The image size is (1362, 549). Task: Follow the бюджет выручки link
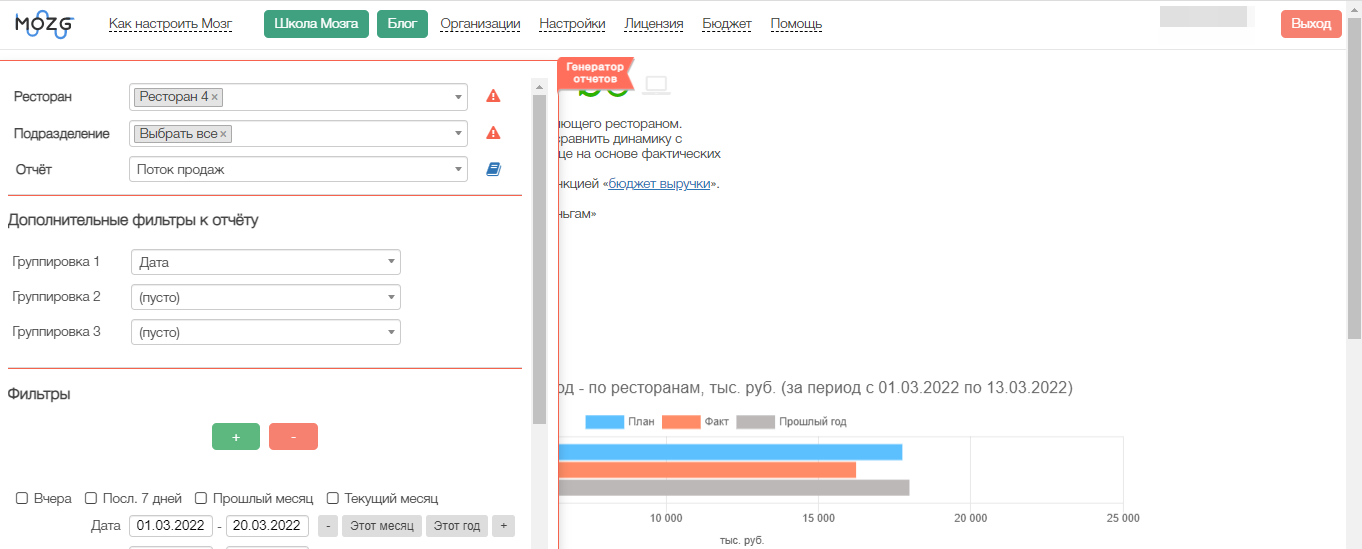(660, 184)
